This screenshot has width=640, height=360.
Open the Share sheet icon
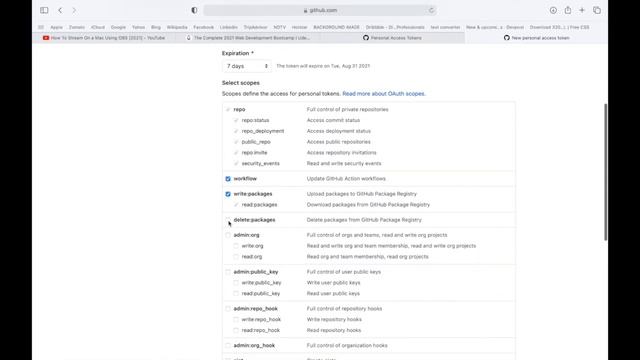[568, 10]
